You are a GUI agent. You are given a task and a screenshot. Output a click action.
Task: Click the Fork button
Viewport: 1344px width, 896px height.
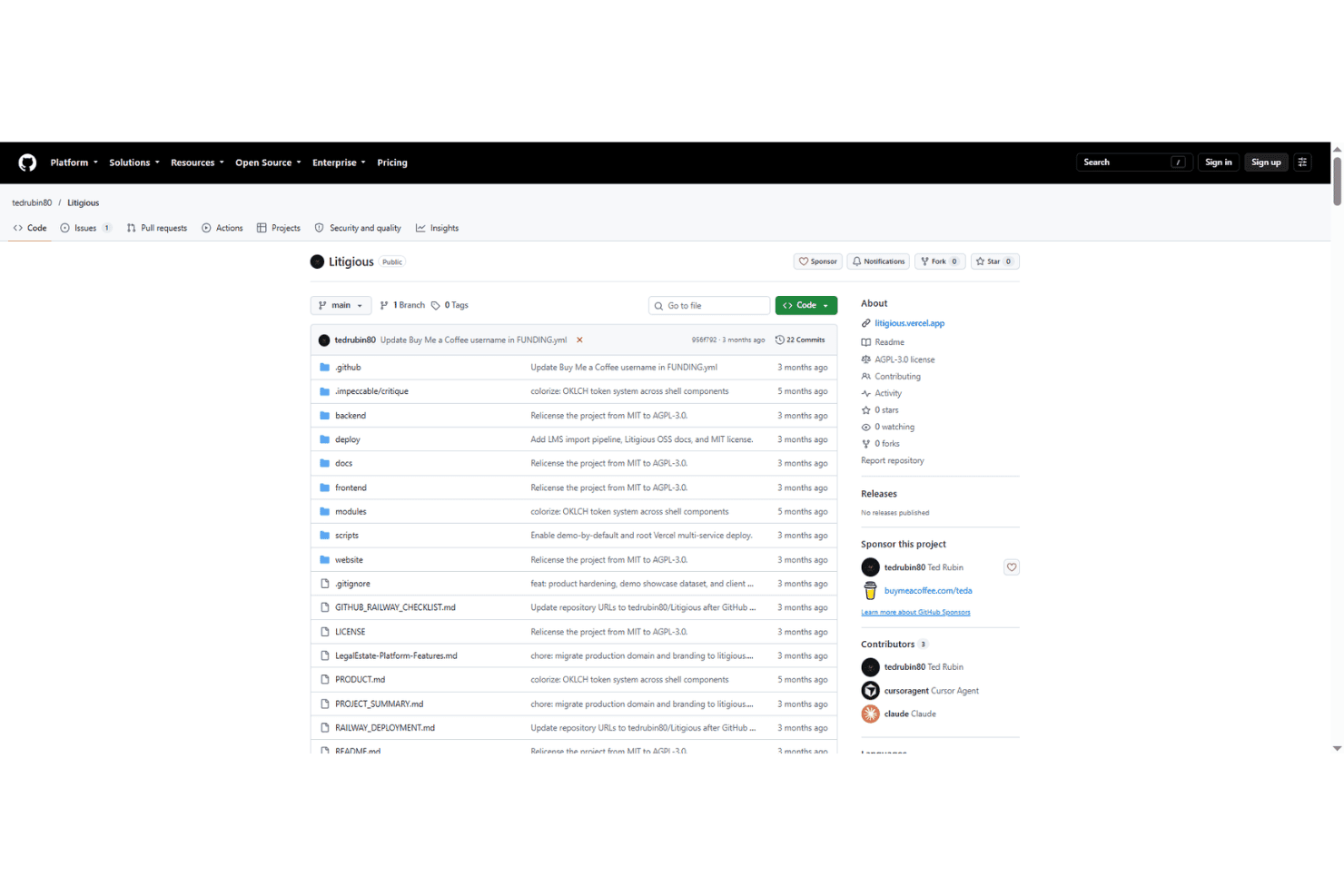[x=939, y=261]
